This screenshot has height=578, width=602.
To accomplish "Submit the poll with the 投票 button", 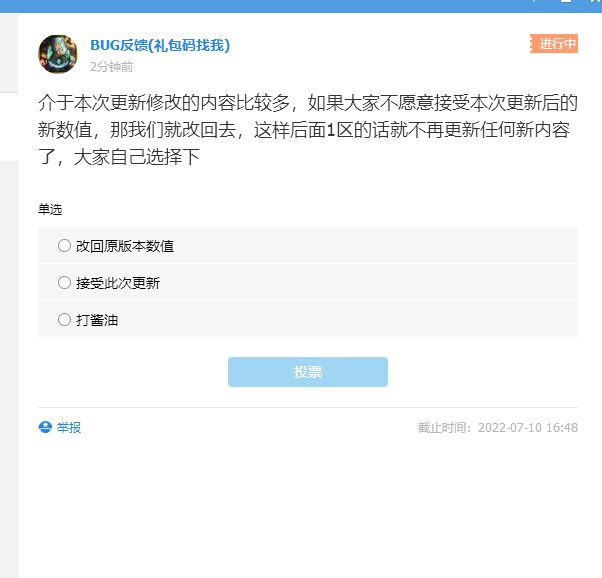I will point(308,372).
